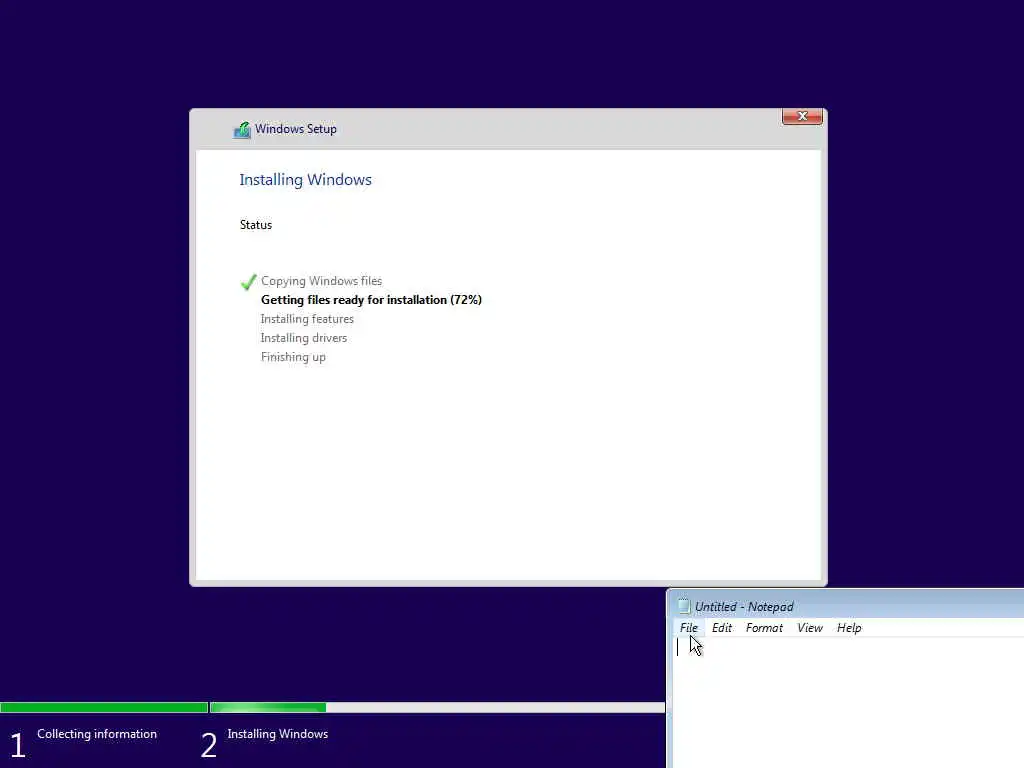The width and height of the screenshot is (1024, 768).
Task: Click the Installing Windows progress bar
Action: [437, 707]
